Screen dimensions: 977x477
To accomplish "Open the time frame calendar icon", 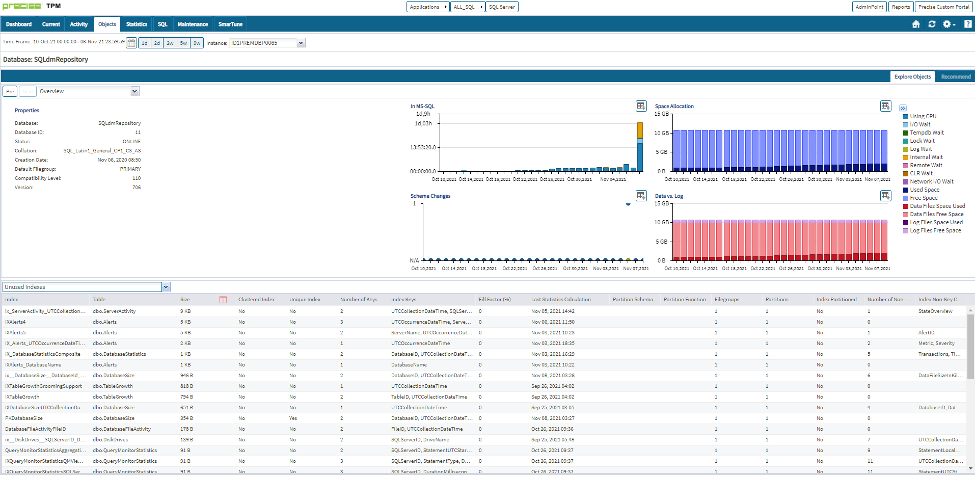I will (x=131, y=43).
